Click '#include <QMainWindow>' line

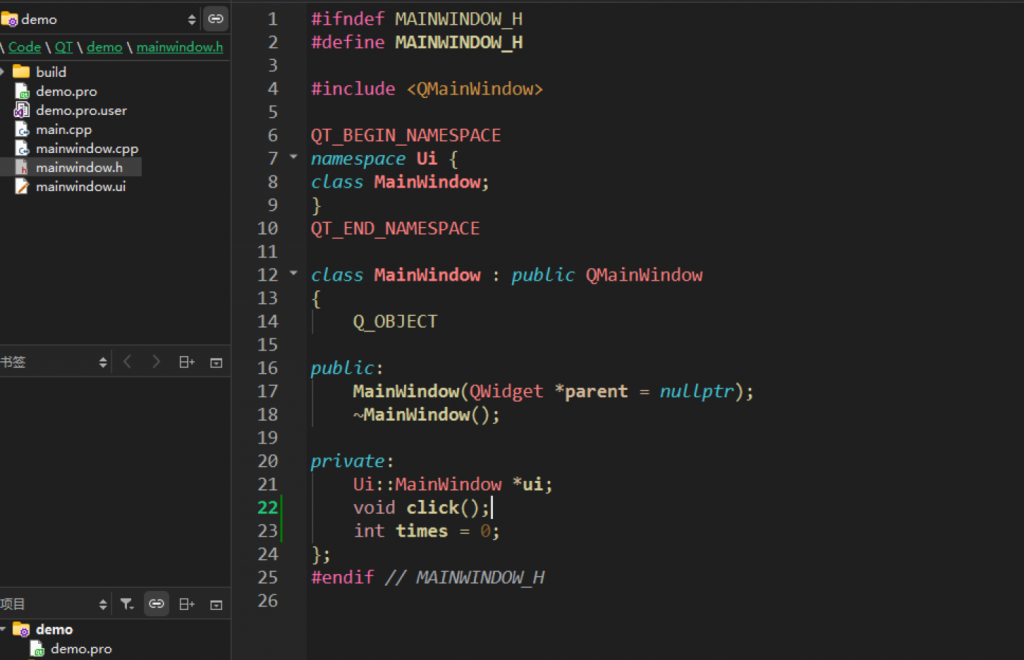click(x=427, y=89)
